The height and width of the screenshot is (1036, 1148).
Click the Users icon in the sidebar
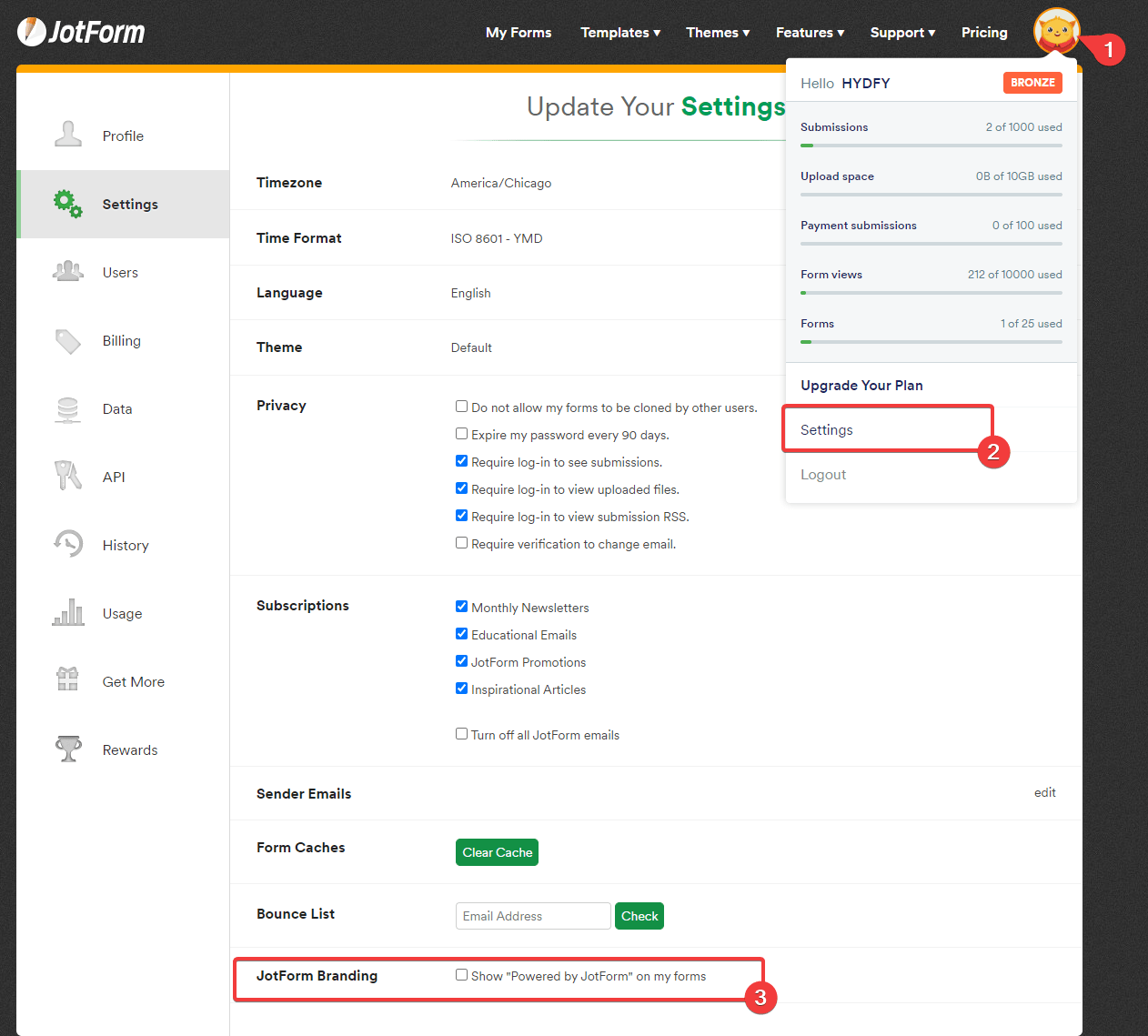[x=68, y=271]
